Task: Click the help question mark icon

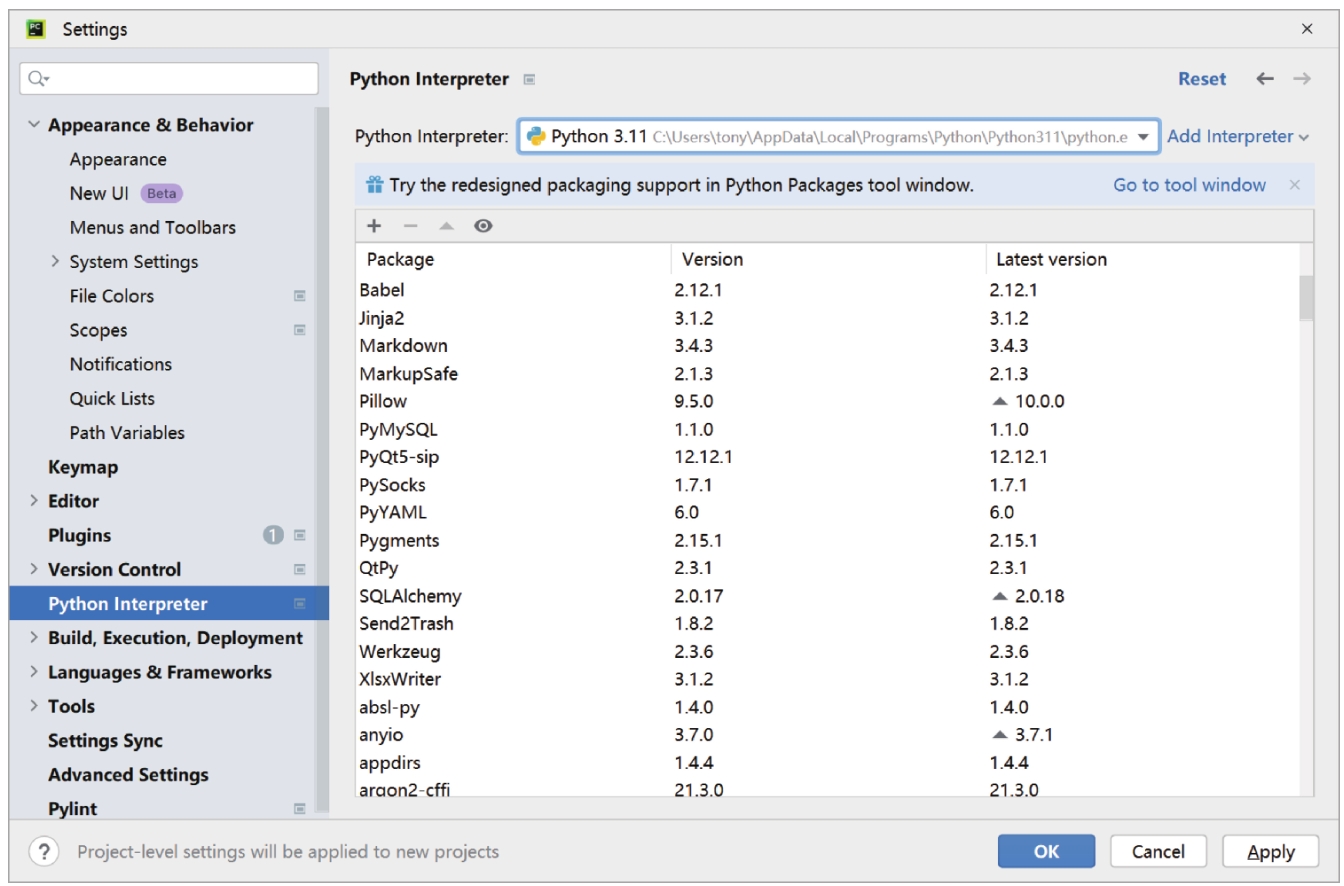Action: pos(43,852)
